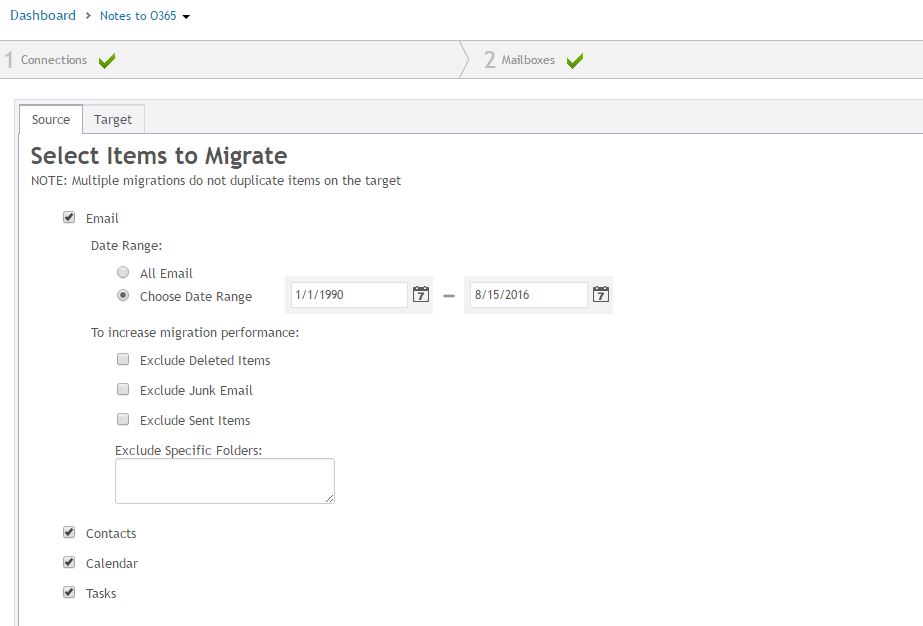Enable Exclude Deleted Items option

point(123,359)
